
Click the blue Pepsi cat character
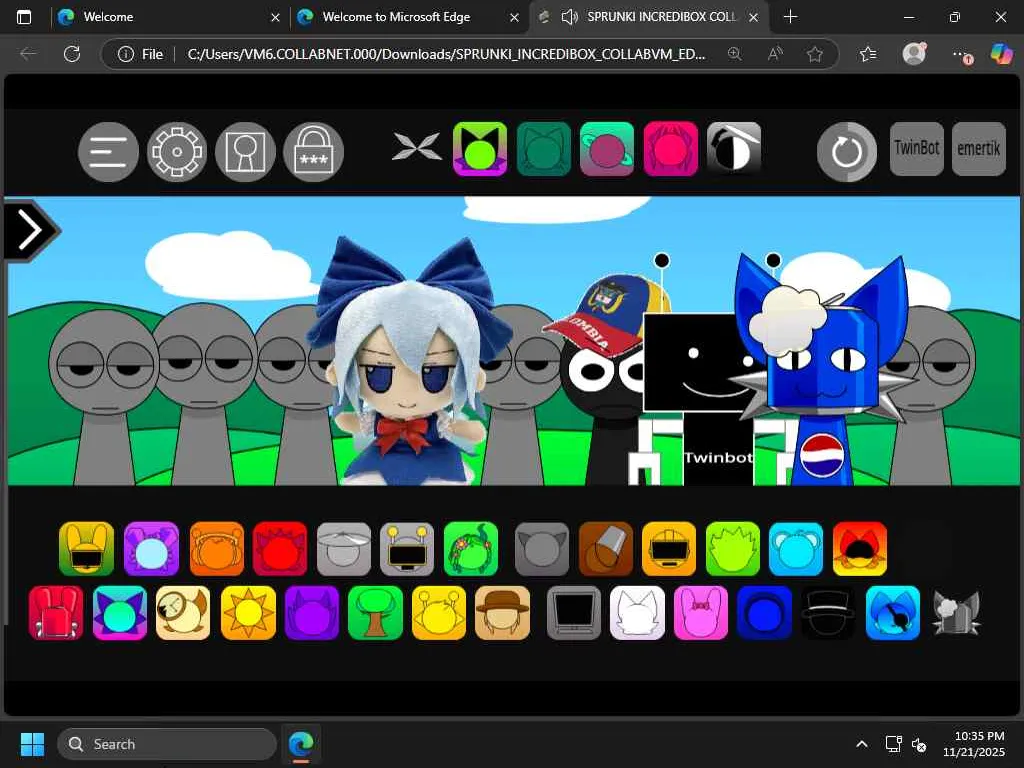[823, 369]
